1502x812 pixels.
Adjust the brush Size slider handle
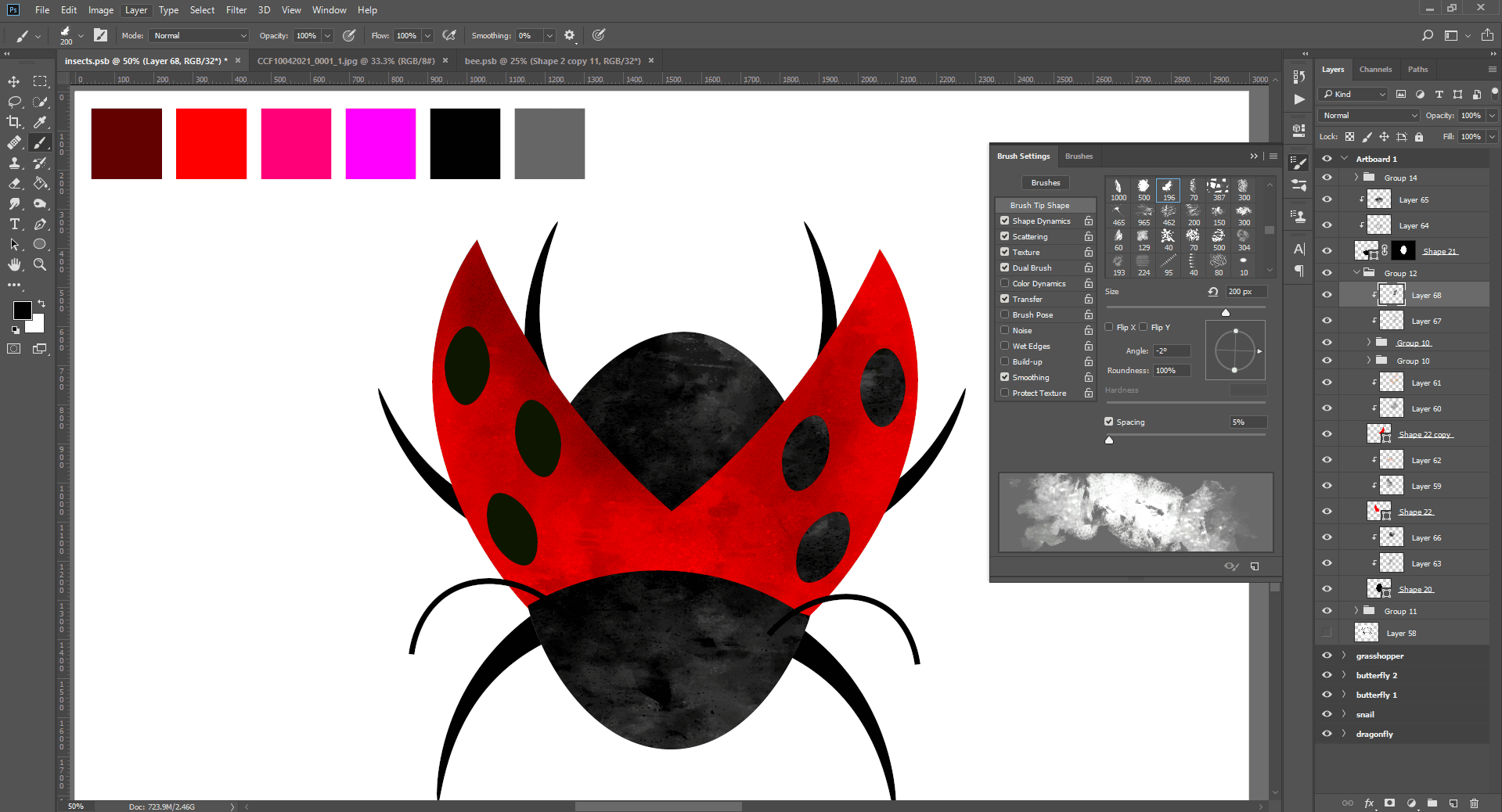(x=1226, y=313)
